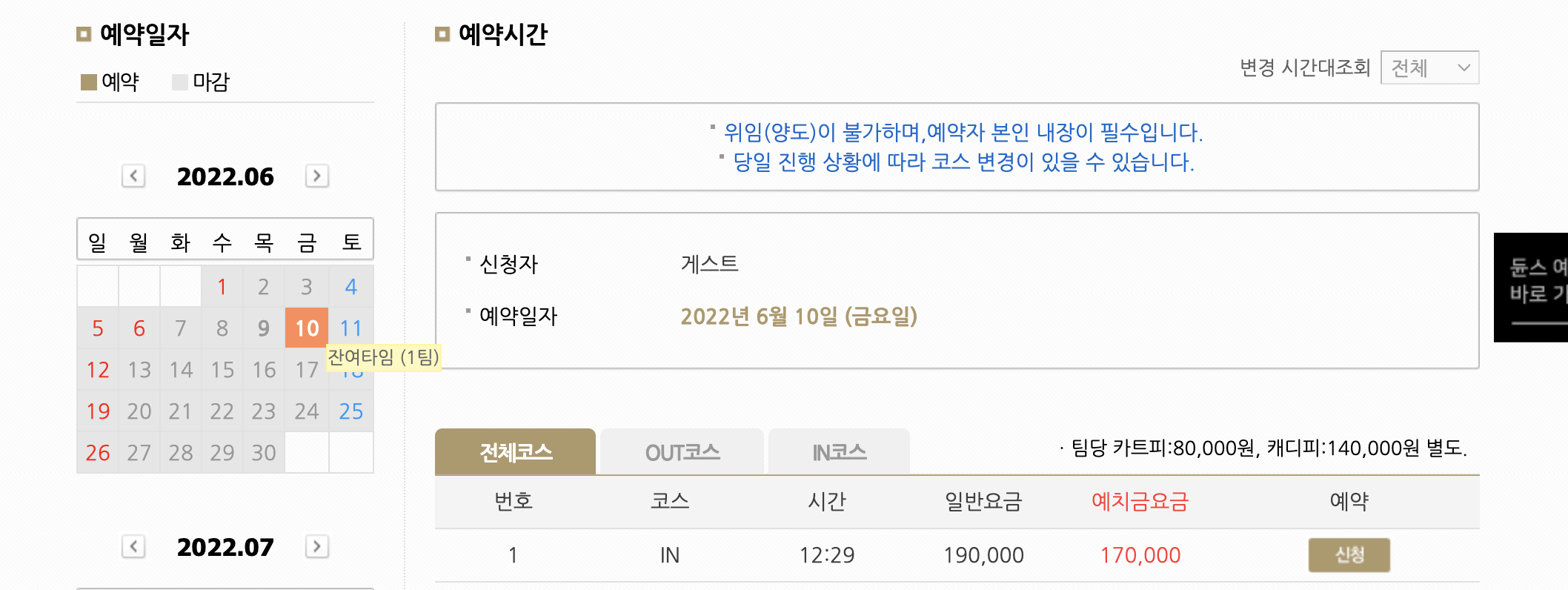Pick June 4 in the calendar
This screenshot has width=1568, height=590.
(x=351, y=287)
